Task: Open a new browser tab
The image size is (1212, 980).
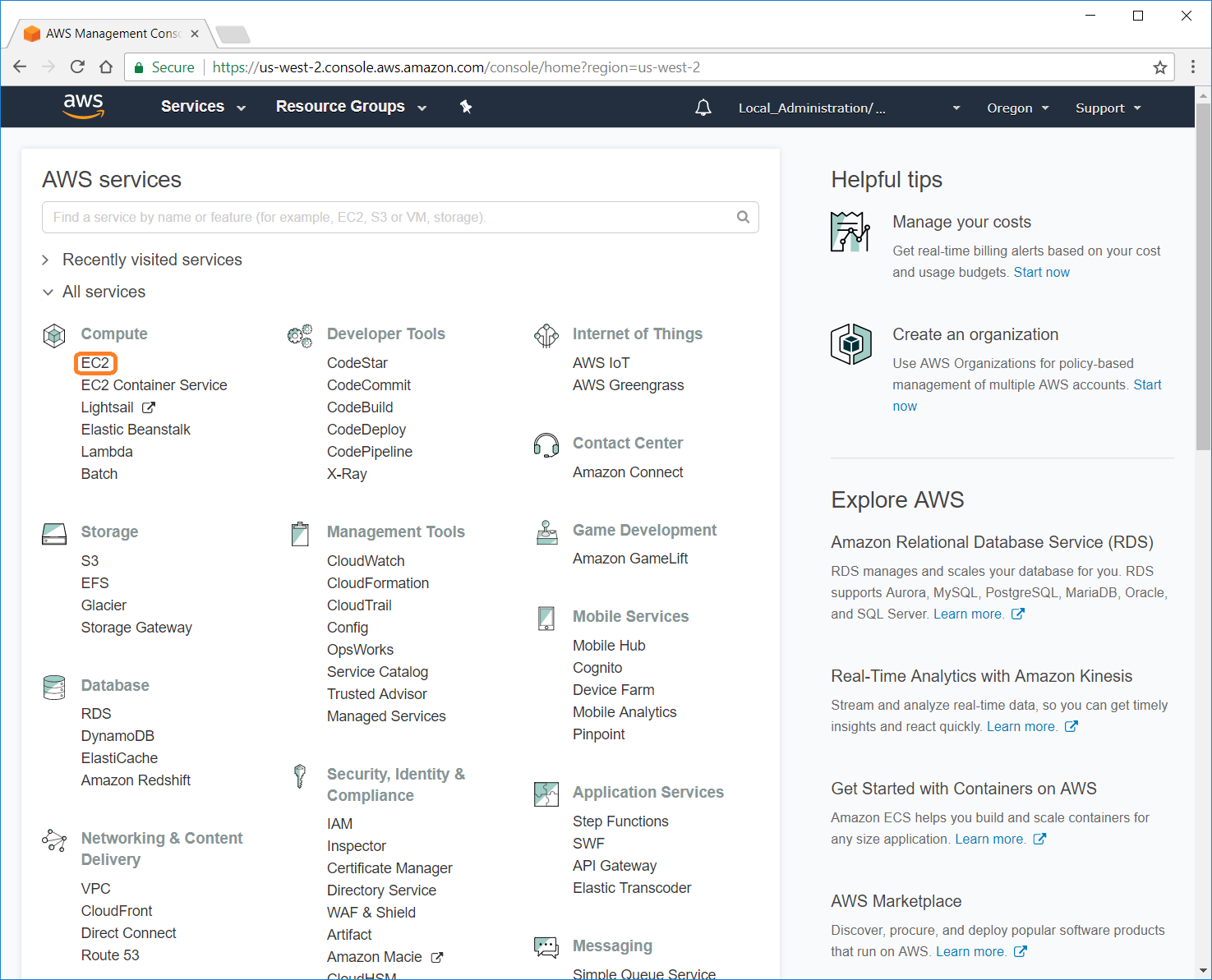Action: coord(233,35)
